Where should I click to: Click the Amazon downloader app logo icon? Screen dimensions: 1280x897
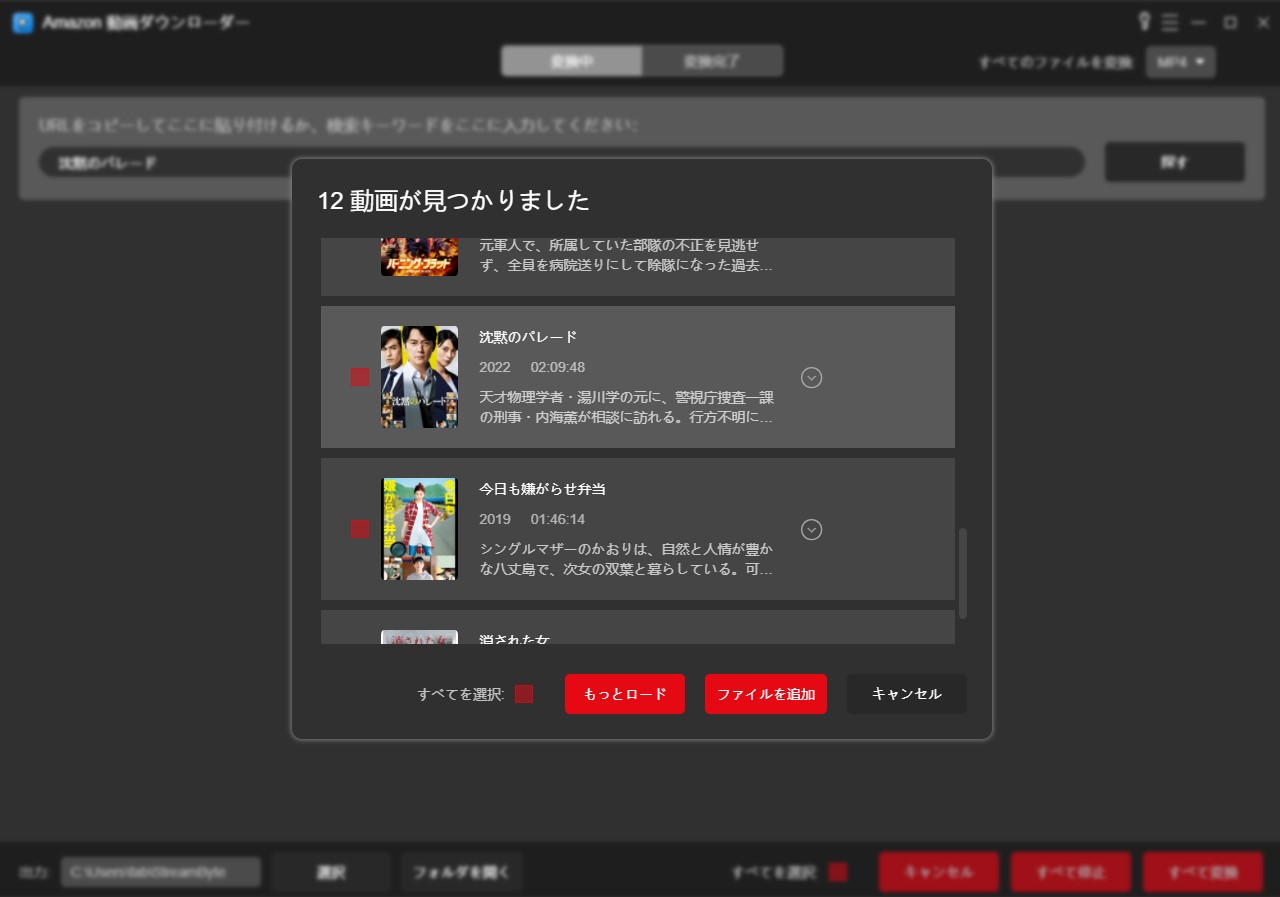point(22,22)
